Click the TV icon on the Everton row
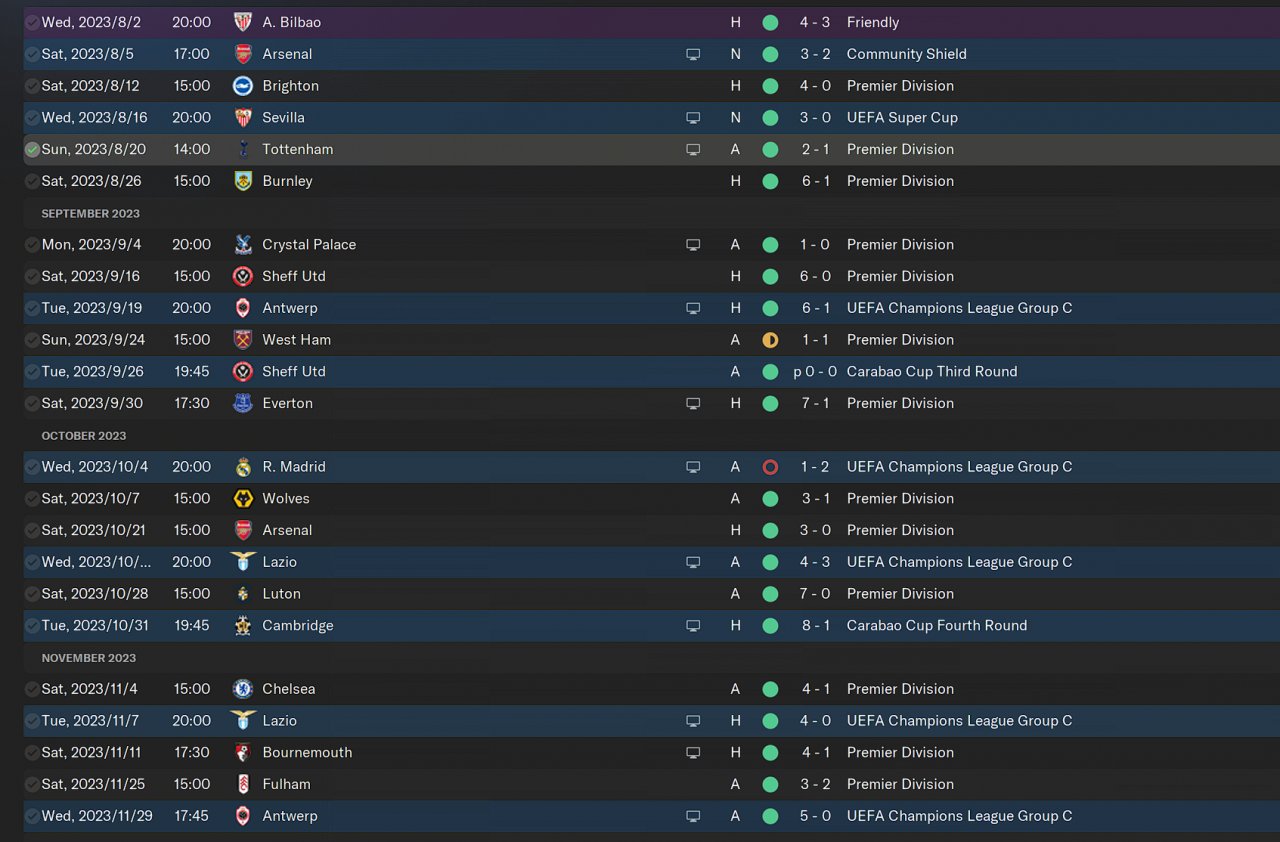 click(693, 404)
